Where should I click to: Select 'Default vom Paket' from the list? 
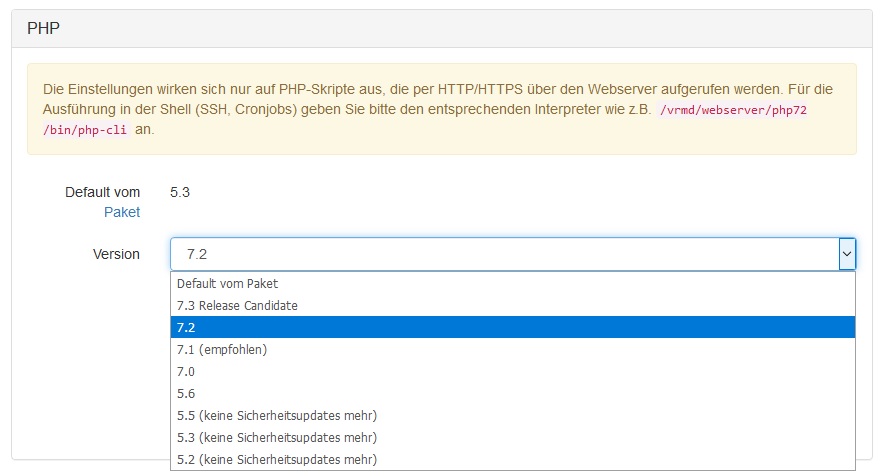click(x=227, y=283)
